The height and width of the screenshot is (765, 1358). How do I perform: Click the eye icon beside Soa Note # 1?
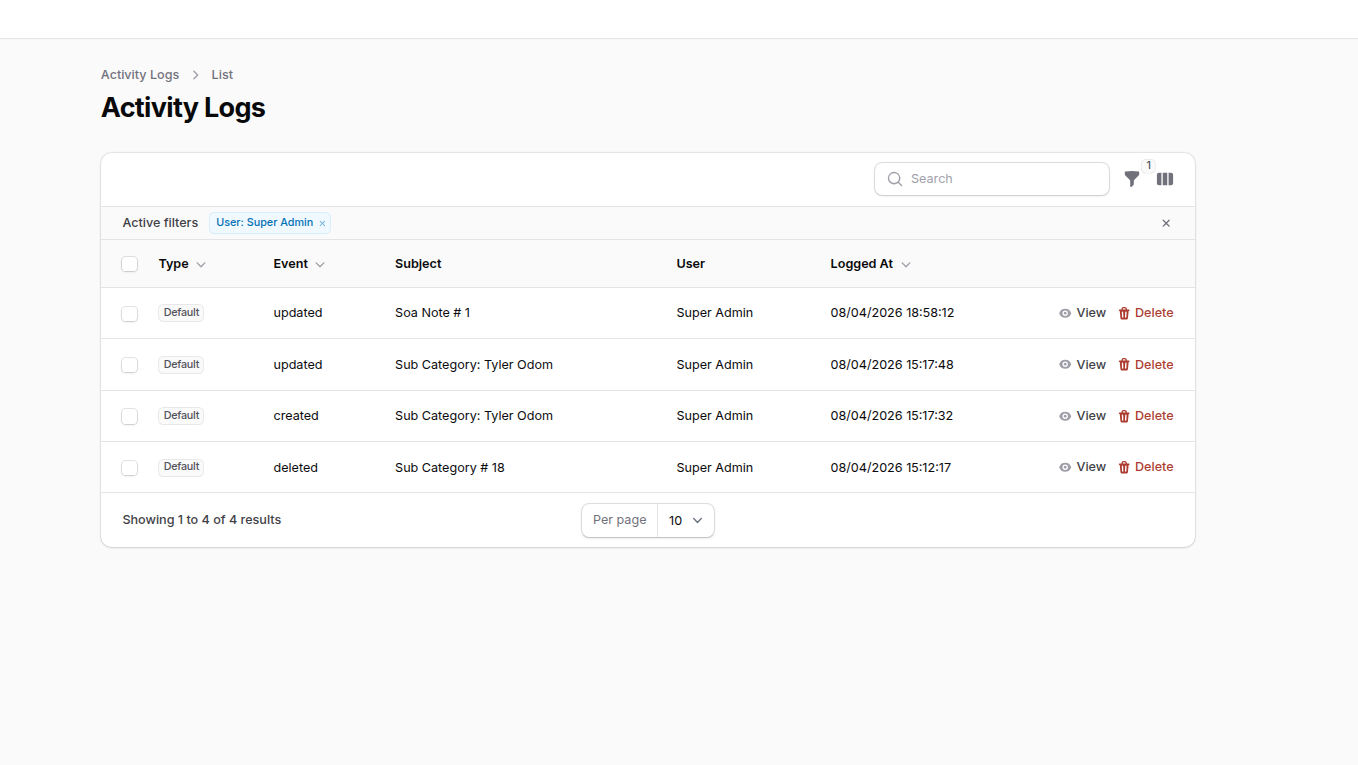click(1066, 312)
